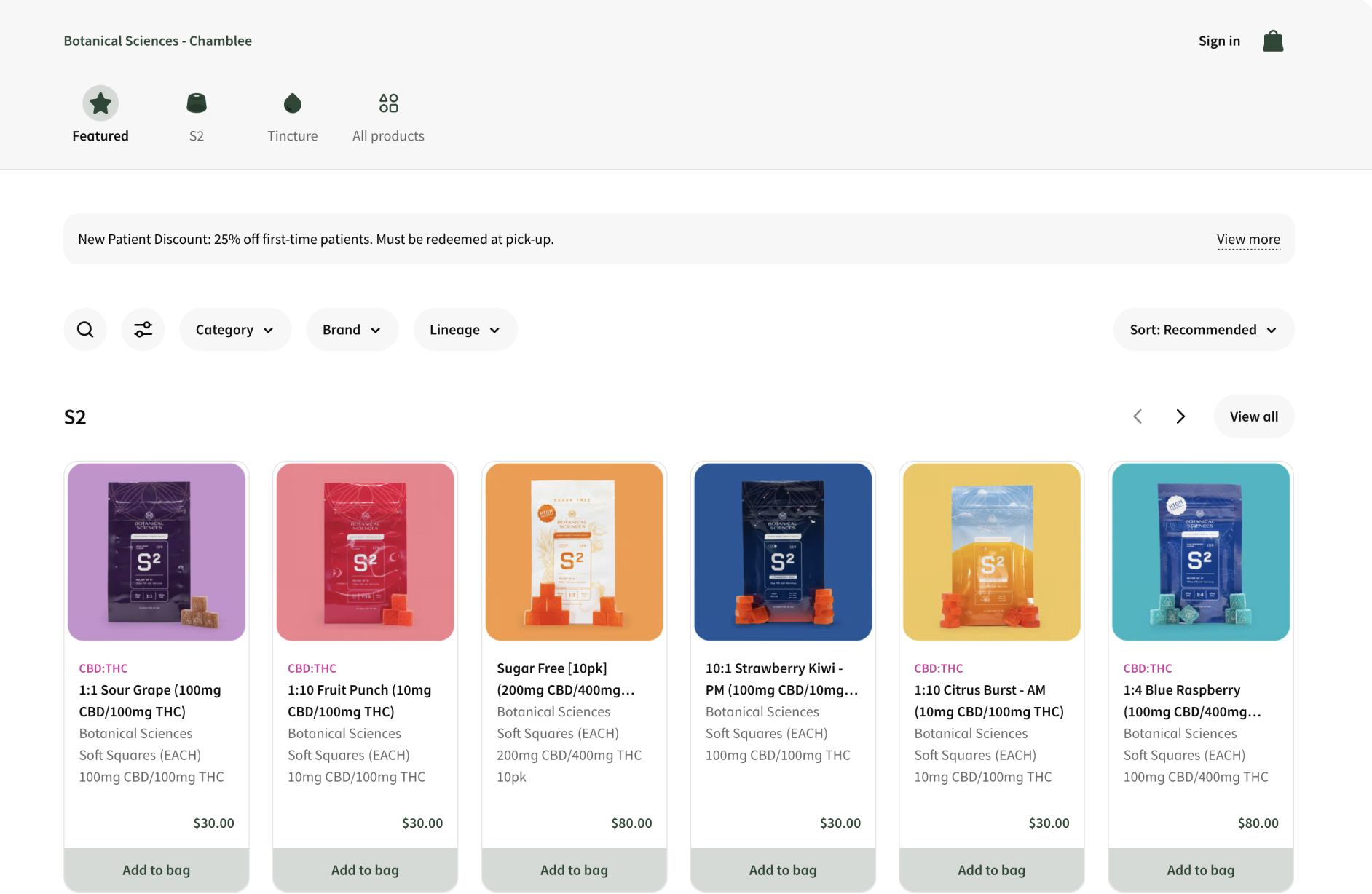Add 1:10 Fruit Punch to bag
1372x894 pixels.
[x=366, y=870]
